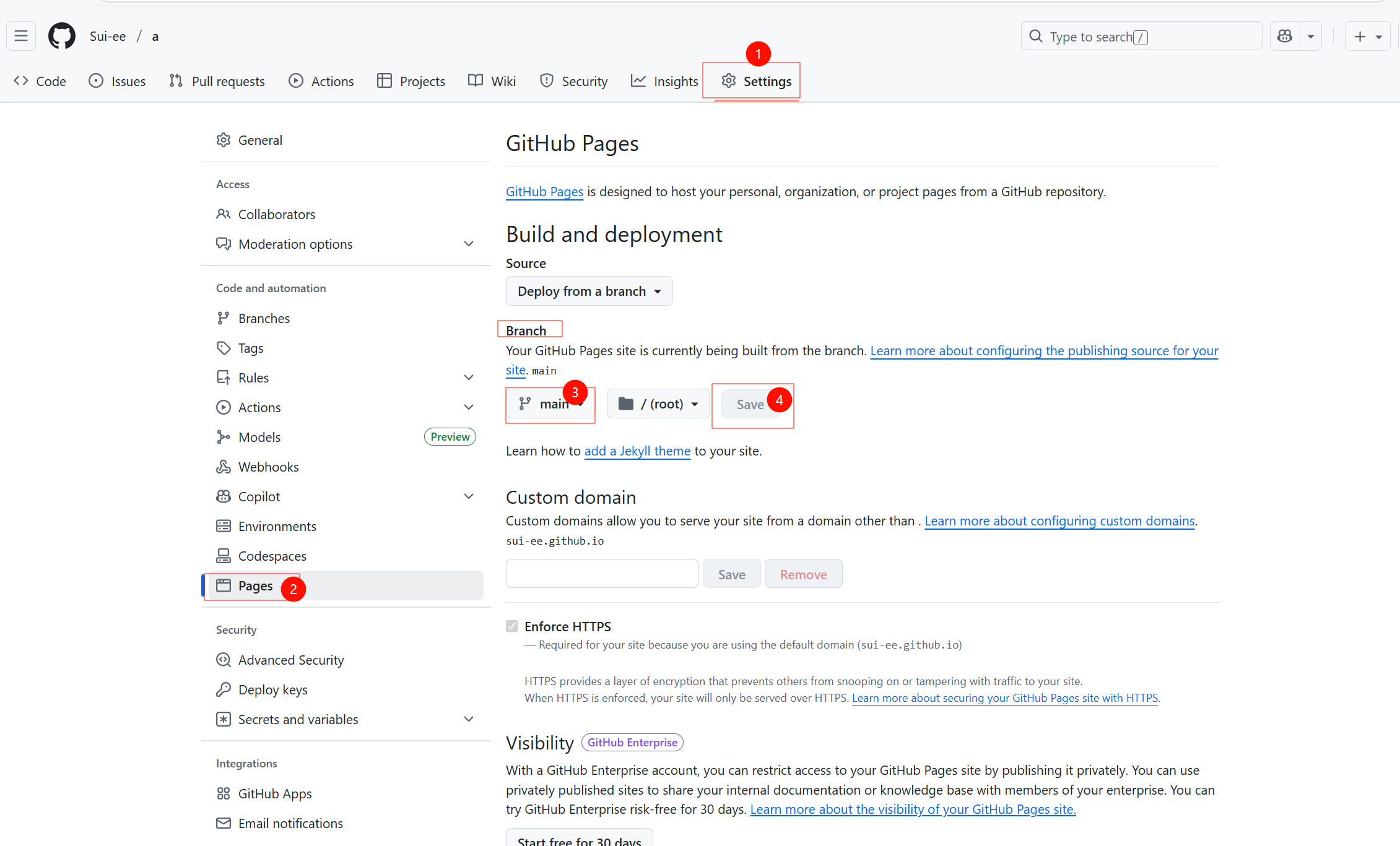Click the Email notifications envelope icon

(x=224, y=823)
